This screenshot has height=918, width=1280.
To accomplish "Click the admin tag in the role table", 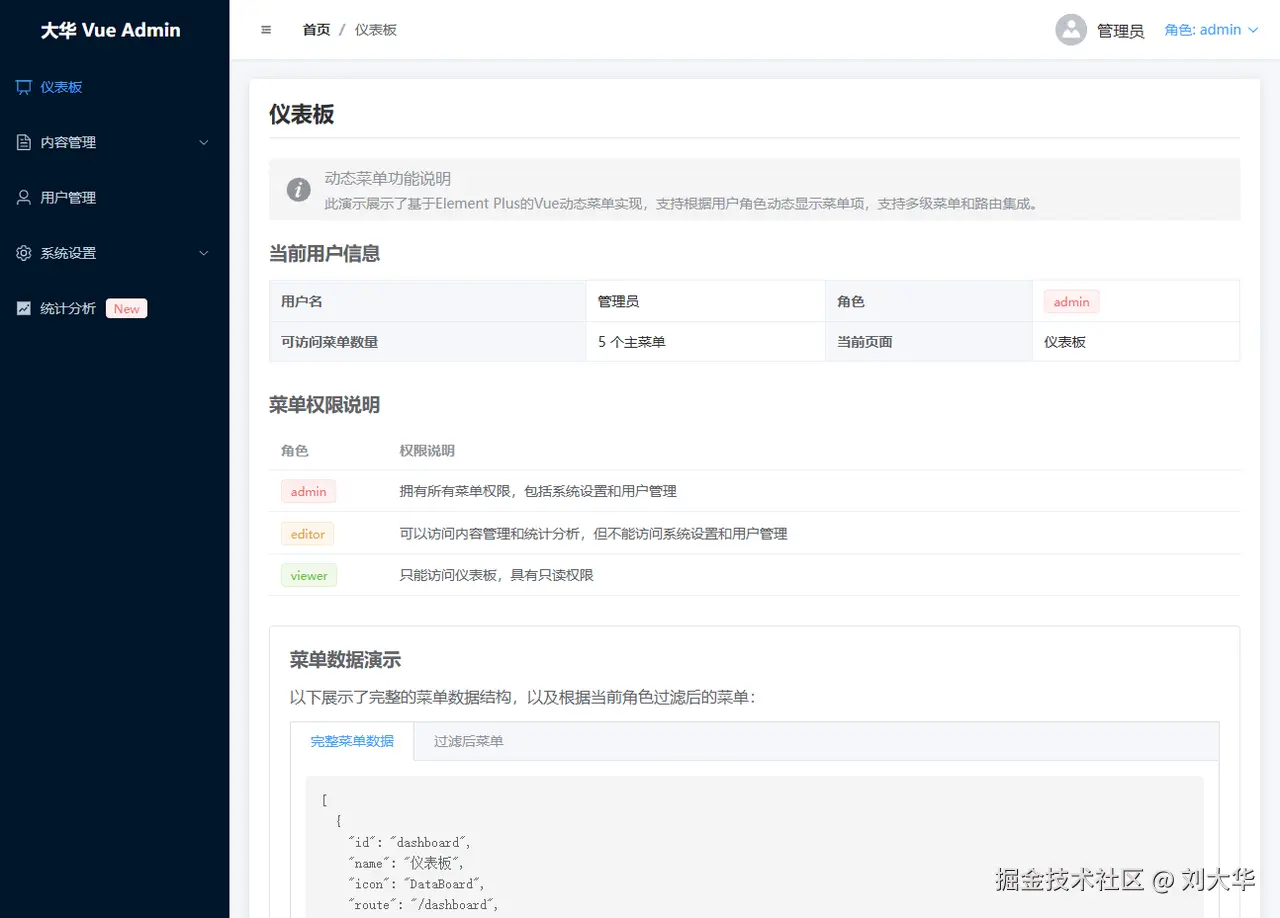I will click(x=308, y=491).
